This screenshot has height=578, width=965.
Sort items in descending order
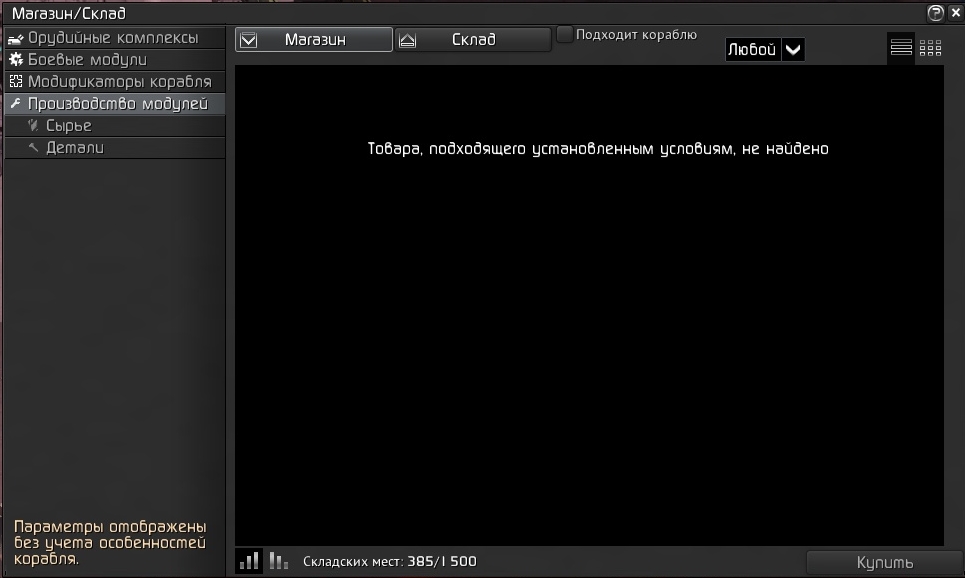(279, 561)
